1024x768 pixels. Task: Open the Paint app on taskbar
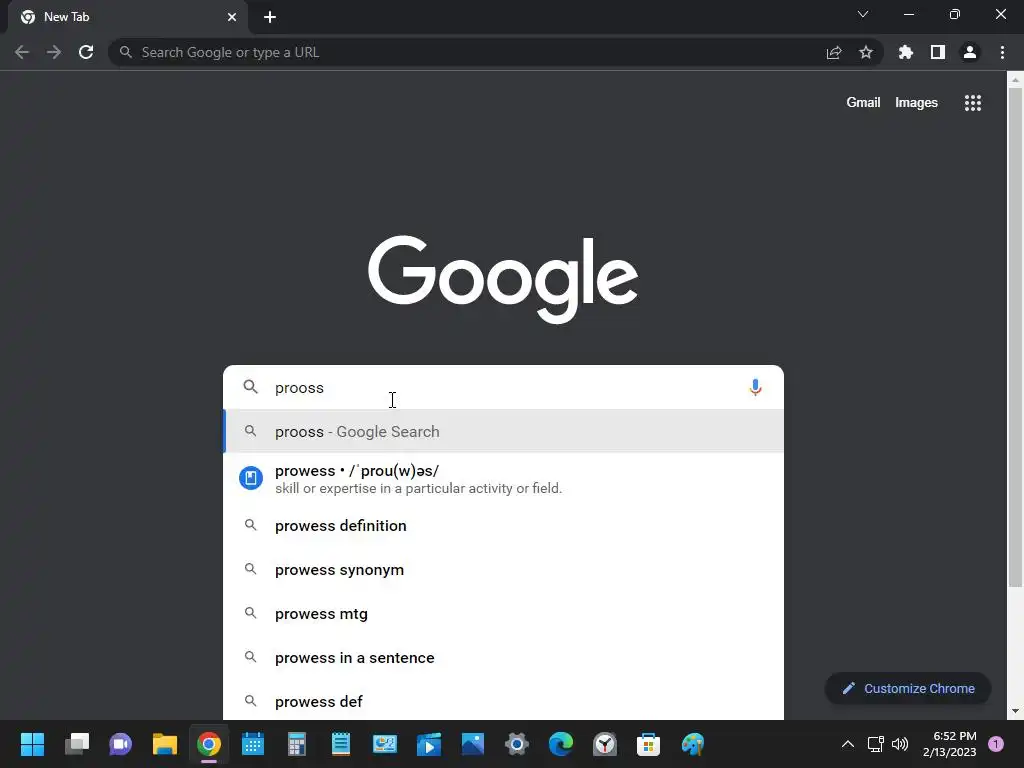pyautogui.click(x=693, y=744)
